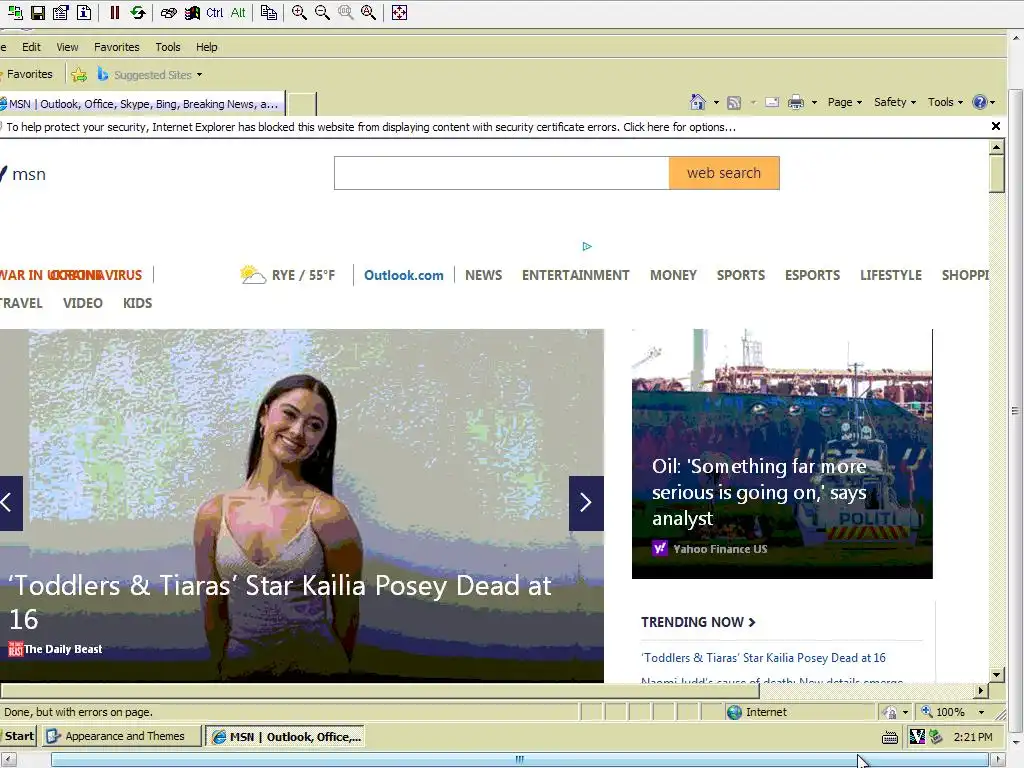Click the TRENDING NOW heading
Viewport: 1024px width, 768px height.
698,622
